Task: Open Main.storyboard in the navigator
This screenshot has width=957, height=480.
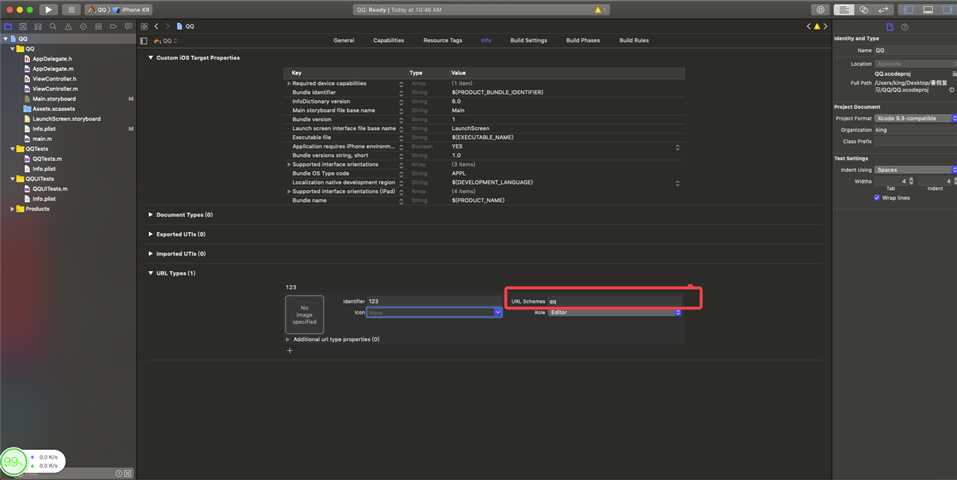Action: click(x=54, y=99)
